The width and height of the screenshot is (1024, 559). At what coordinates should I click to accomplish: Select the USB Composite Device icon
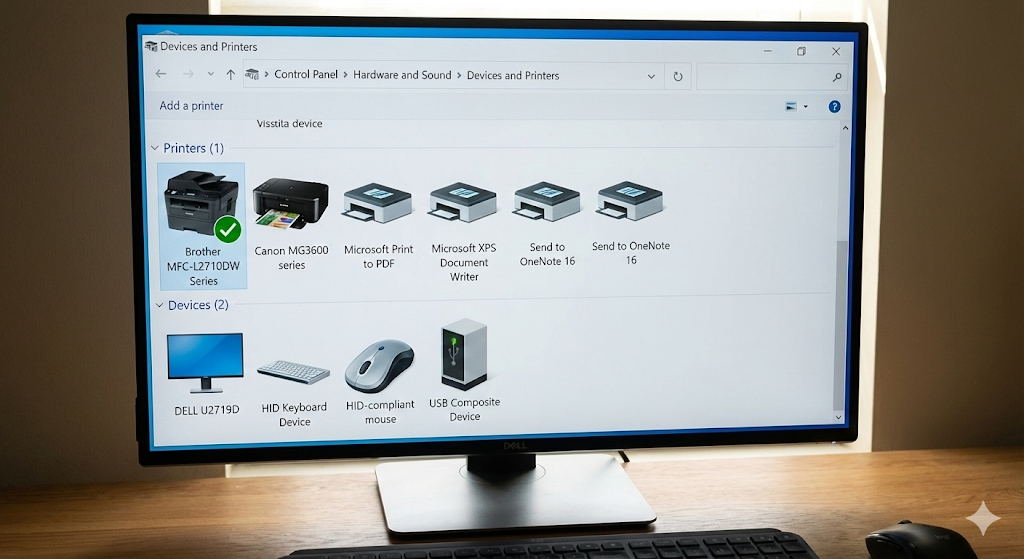click(x=464, y=355)
